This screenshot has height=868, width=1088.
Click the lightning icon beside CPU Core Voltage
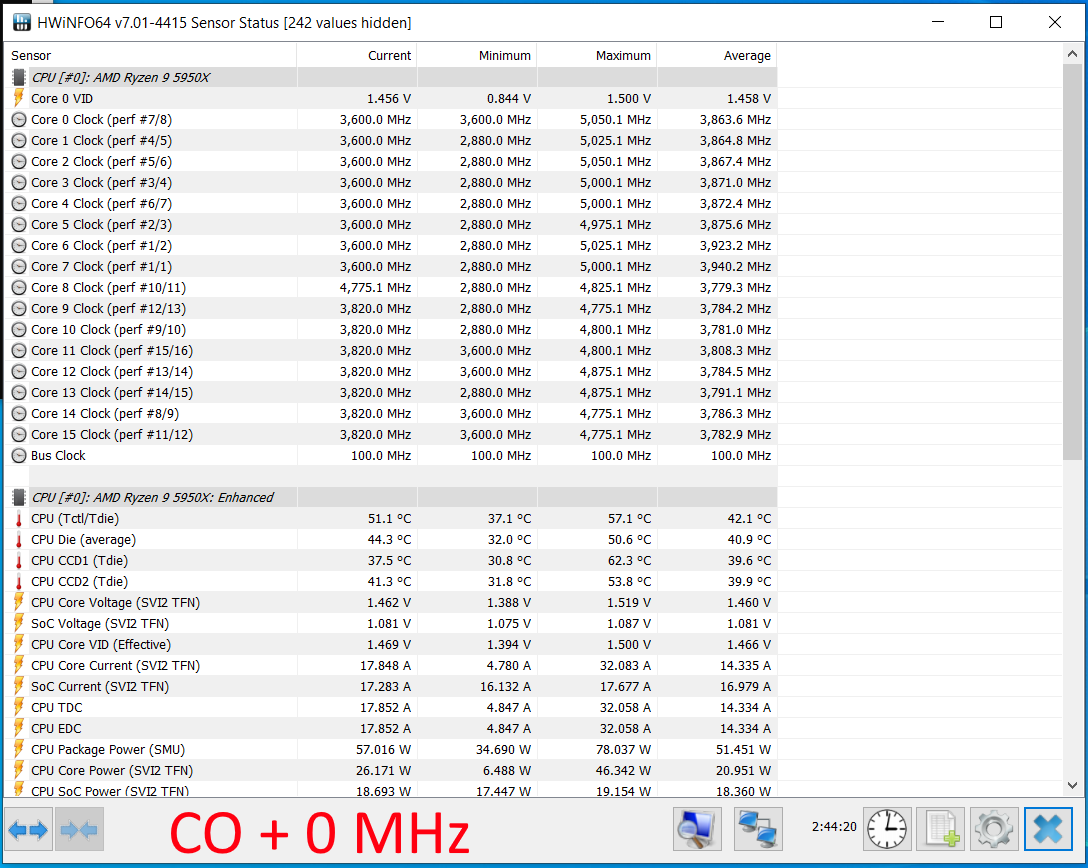pos(19,602)
